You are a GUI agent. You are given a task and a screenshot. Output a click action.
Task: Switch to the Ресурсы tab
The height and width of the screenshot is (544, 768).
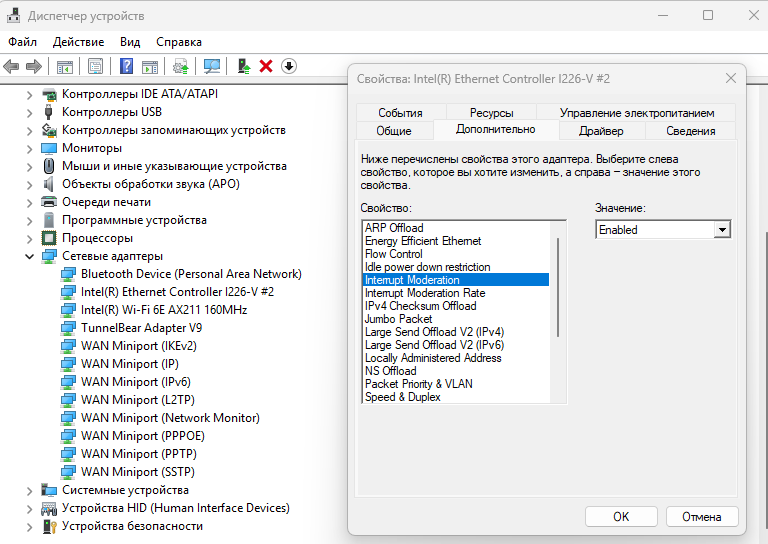tap(491, 113)
